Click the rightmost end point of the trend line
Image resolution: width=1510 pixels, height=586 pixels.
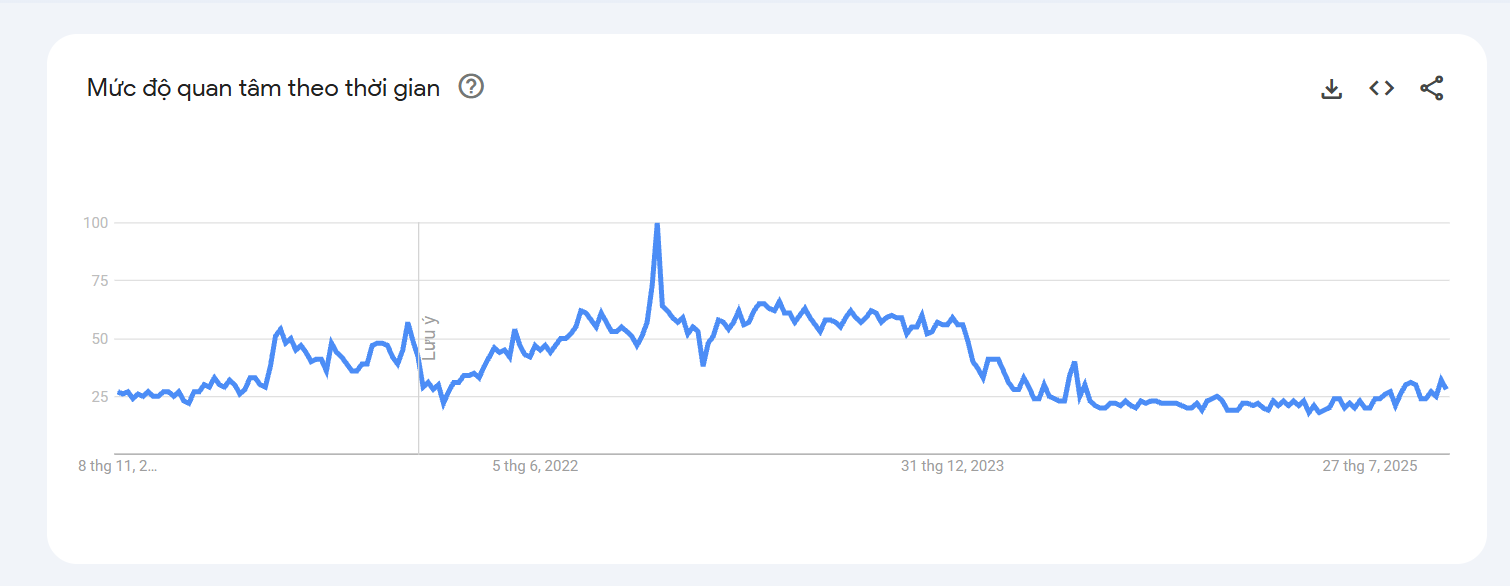(1446, 388)
